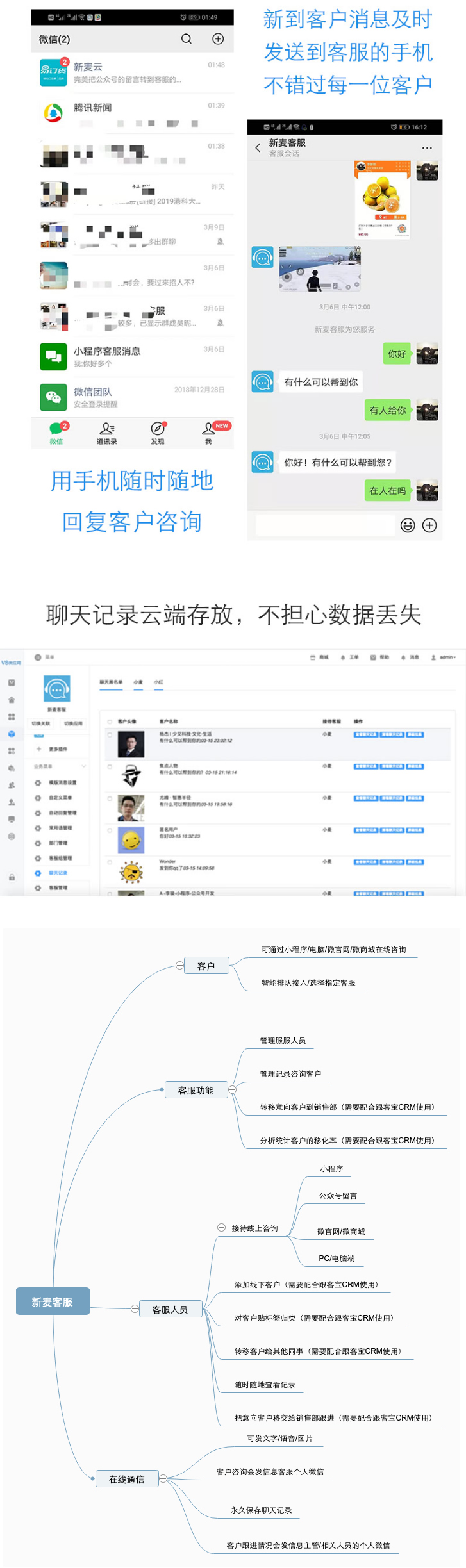This screenshot has width=466, height=1568.
Task: Open the admin user dropdown
Action: (x=444, y=657)
